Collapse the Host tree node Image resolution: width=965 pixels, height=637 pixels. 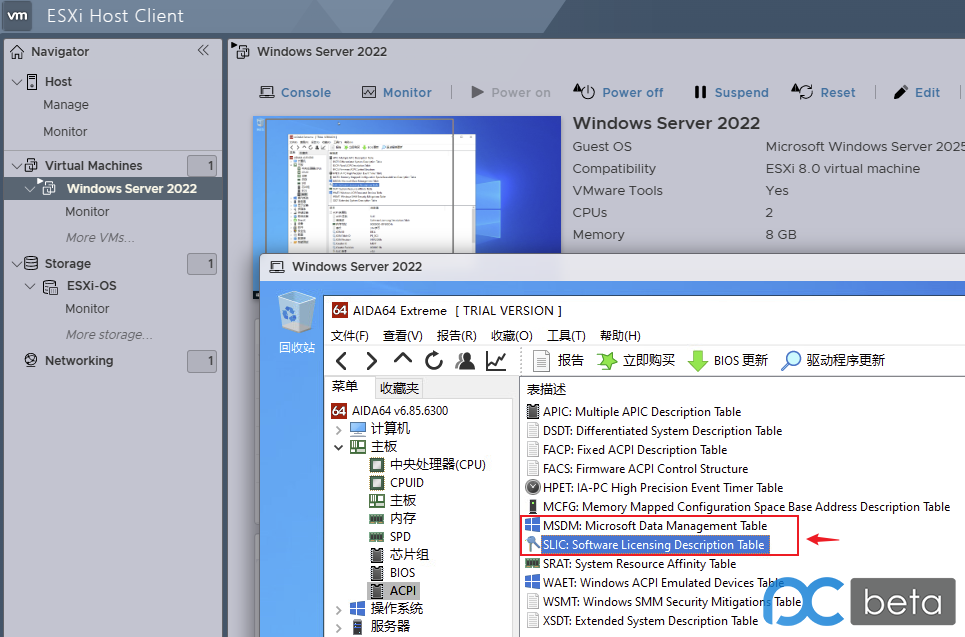click(x=17, y=82)
